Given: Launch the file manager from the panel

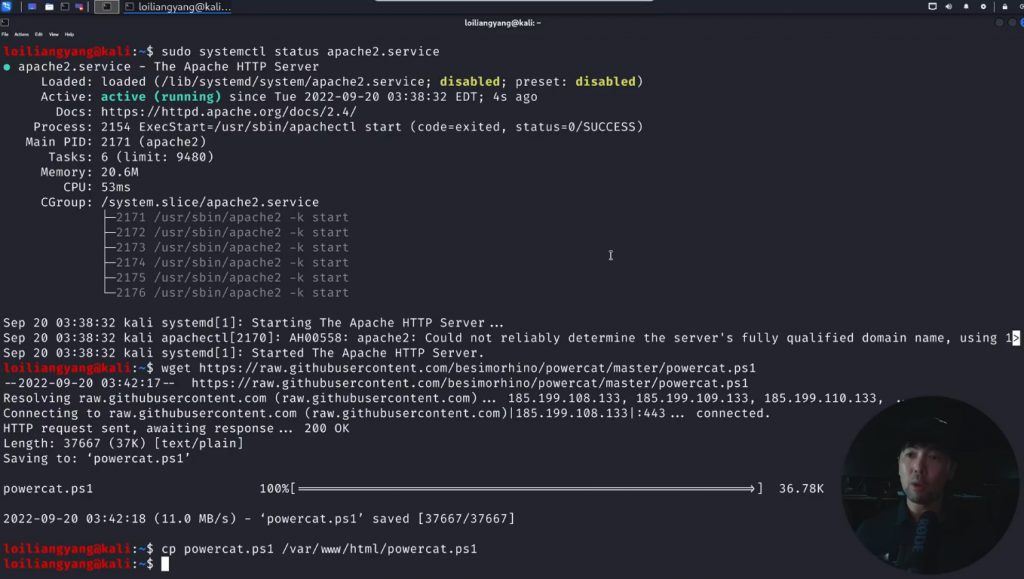Looking at the screenshot, I should pos(49,7).
